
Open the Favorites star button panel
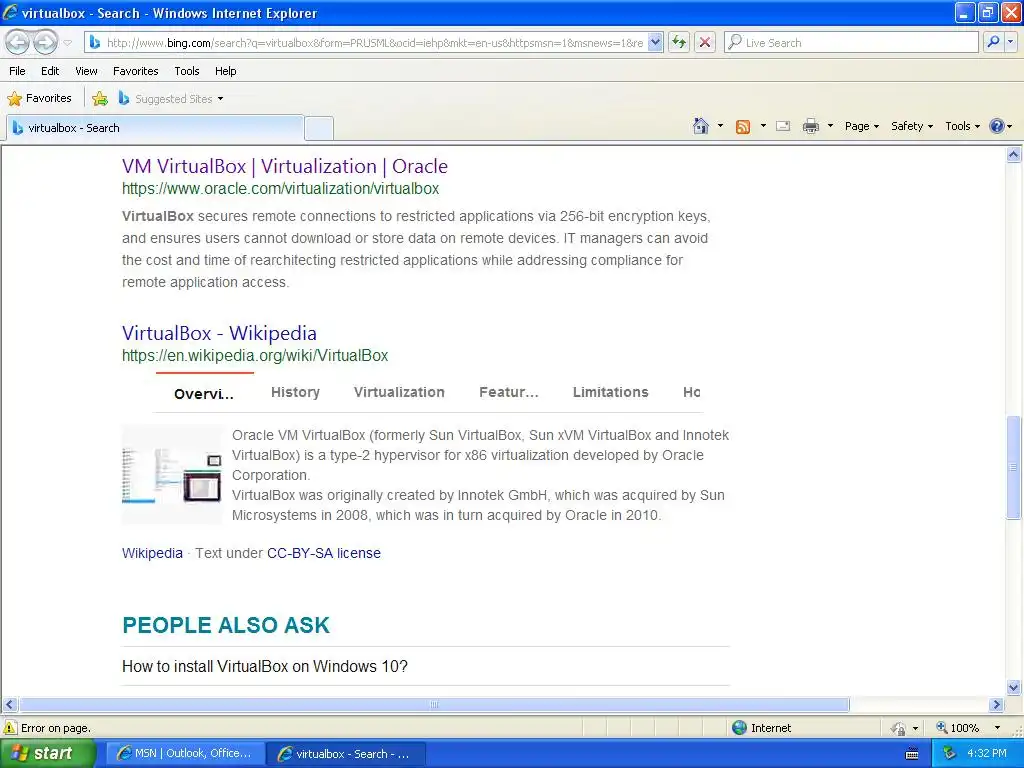[x=39, y=99]
